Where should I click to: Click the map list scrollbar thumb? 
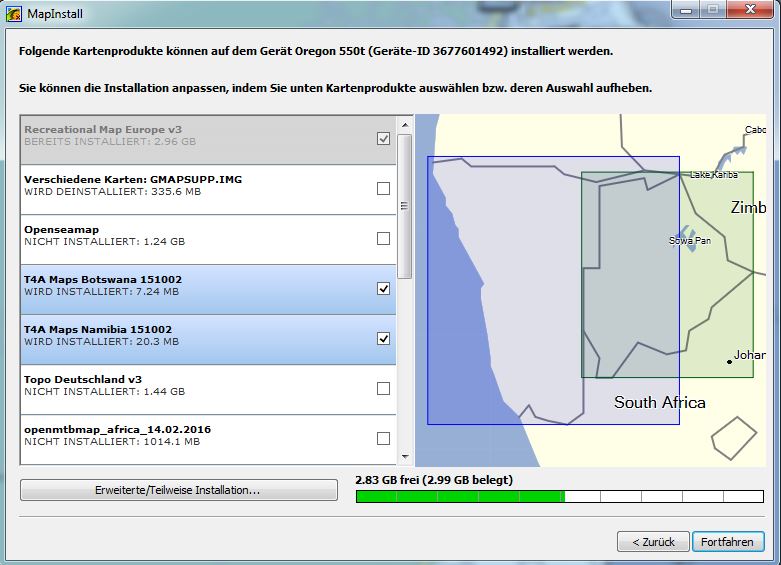(405, 206)
